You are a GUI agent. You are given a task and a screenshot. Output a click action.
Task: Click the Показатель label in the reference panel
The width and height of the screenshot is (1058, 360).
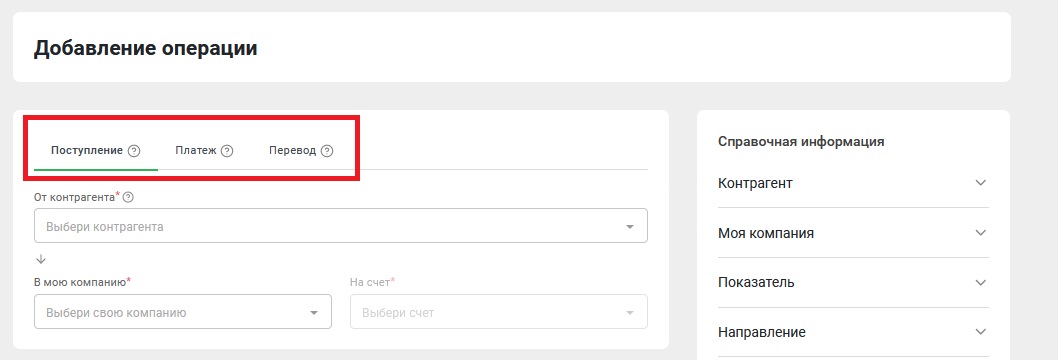coord(756,282)
